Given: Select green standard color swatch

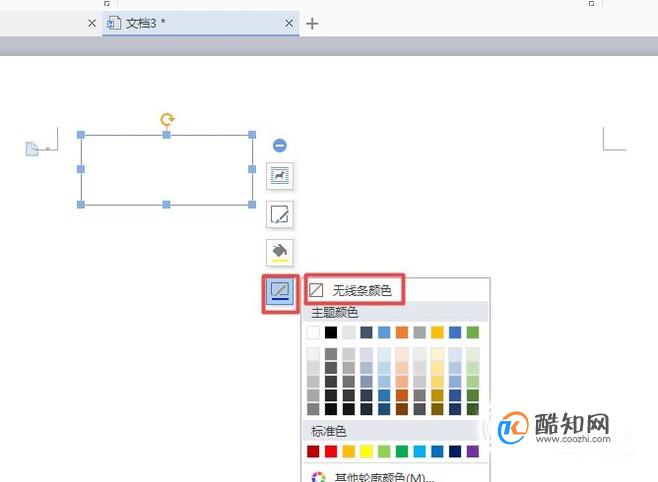Looking at the screenshot, I should pos(402,451).
